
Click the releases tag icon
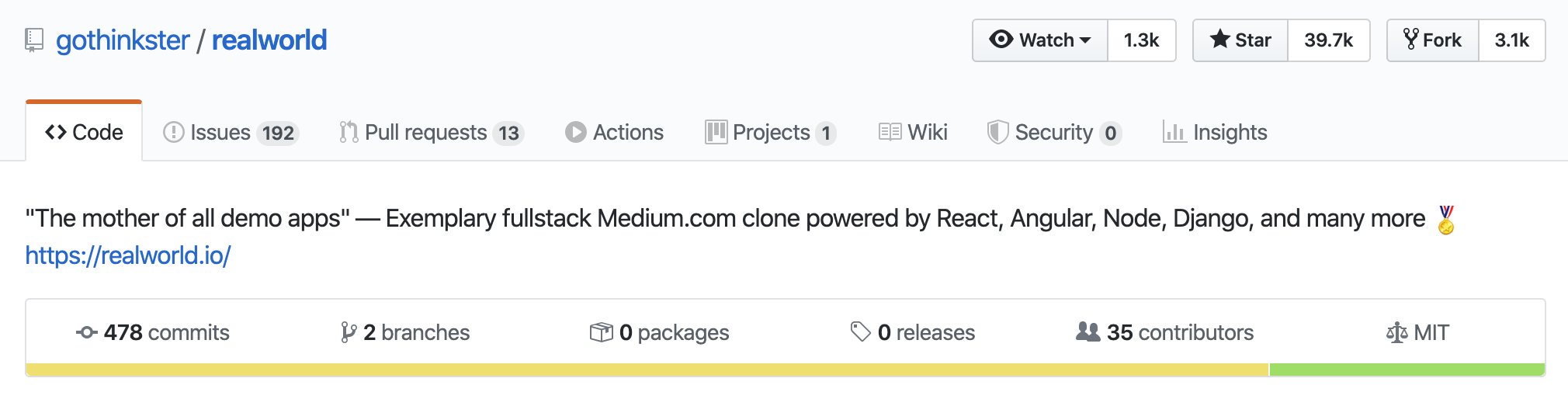(x=860, y=332)
